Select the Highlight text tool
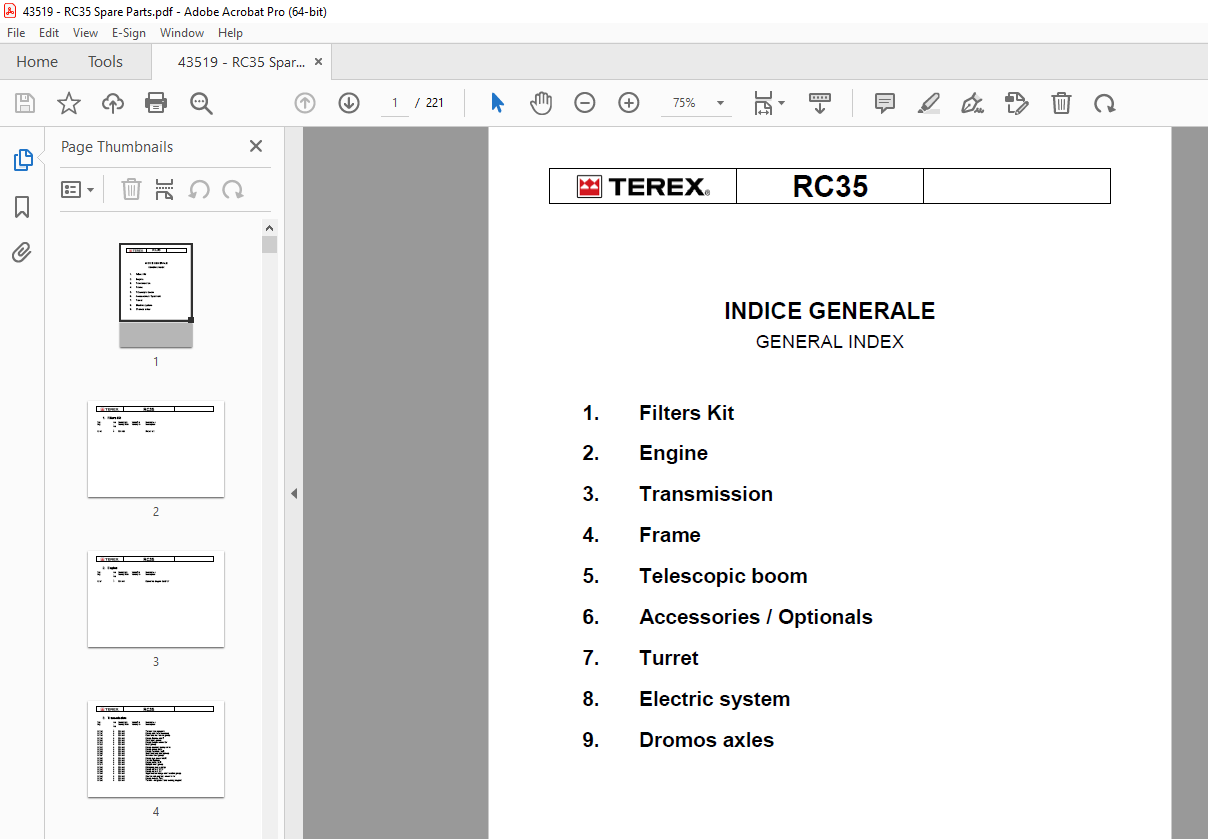This screenshot has width=1208, height=839. coord(929,103)
